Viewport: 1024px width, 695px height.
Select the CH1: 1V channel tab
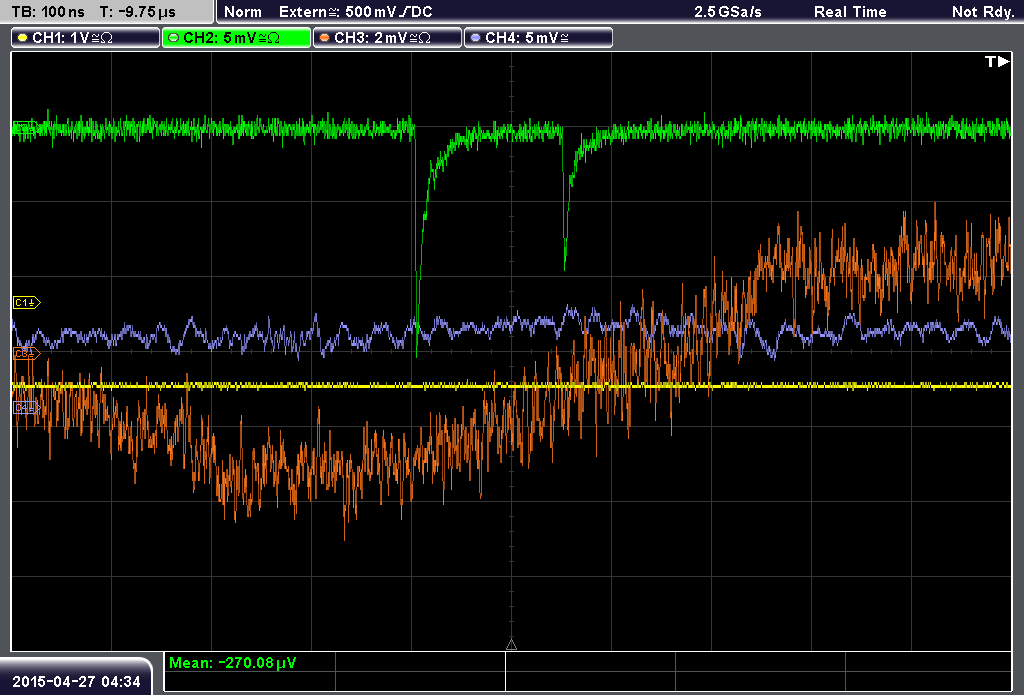[86, 38]
